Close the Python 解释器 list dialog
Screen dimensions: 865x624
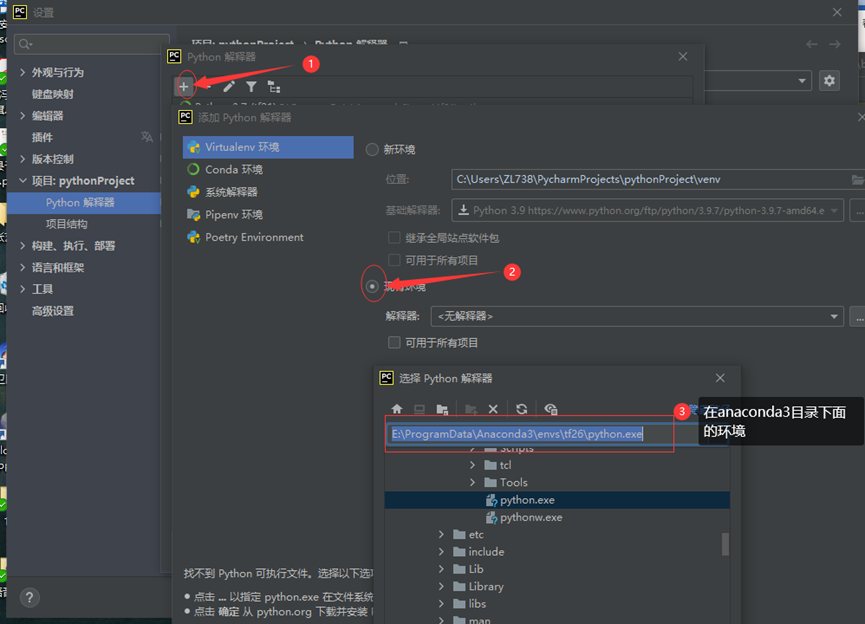683,56
